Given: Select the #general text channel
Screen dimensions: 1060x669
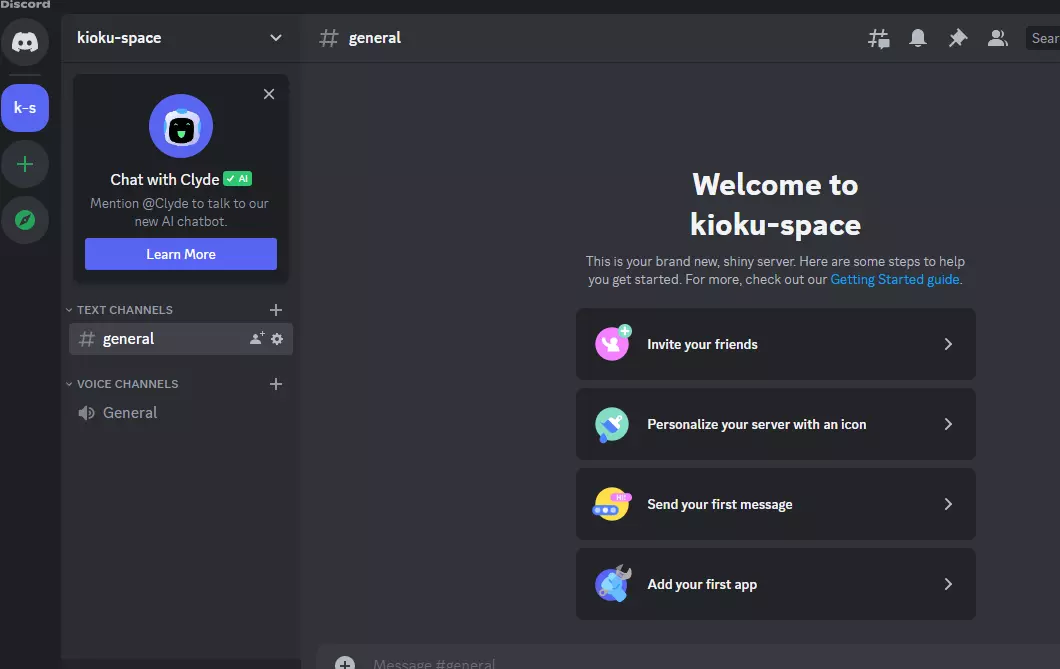Looking at the screenshot, I should pyautogui.click(x=181, y=339).
